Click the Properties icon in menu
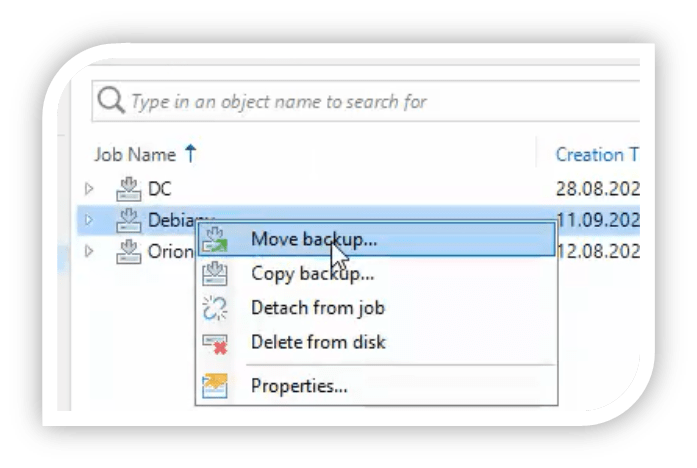The image size is (697, 468). (215, 385)
